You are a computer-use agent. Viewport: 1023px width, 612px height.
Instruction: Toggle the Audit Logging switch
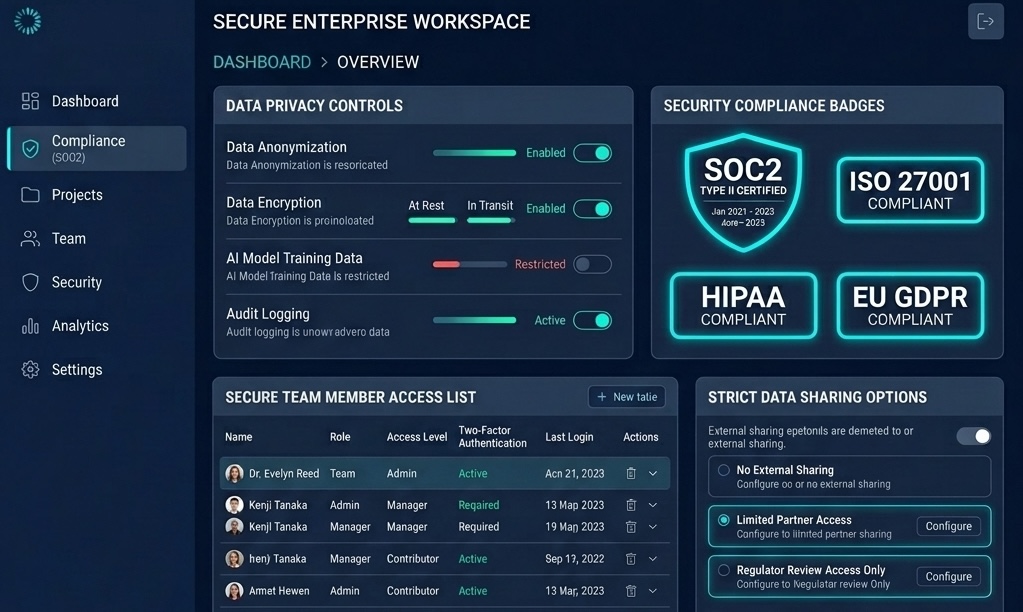pos(592,320)
